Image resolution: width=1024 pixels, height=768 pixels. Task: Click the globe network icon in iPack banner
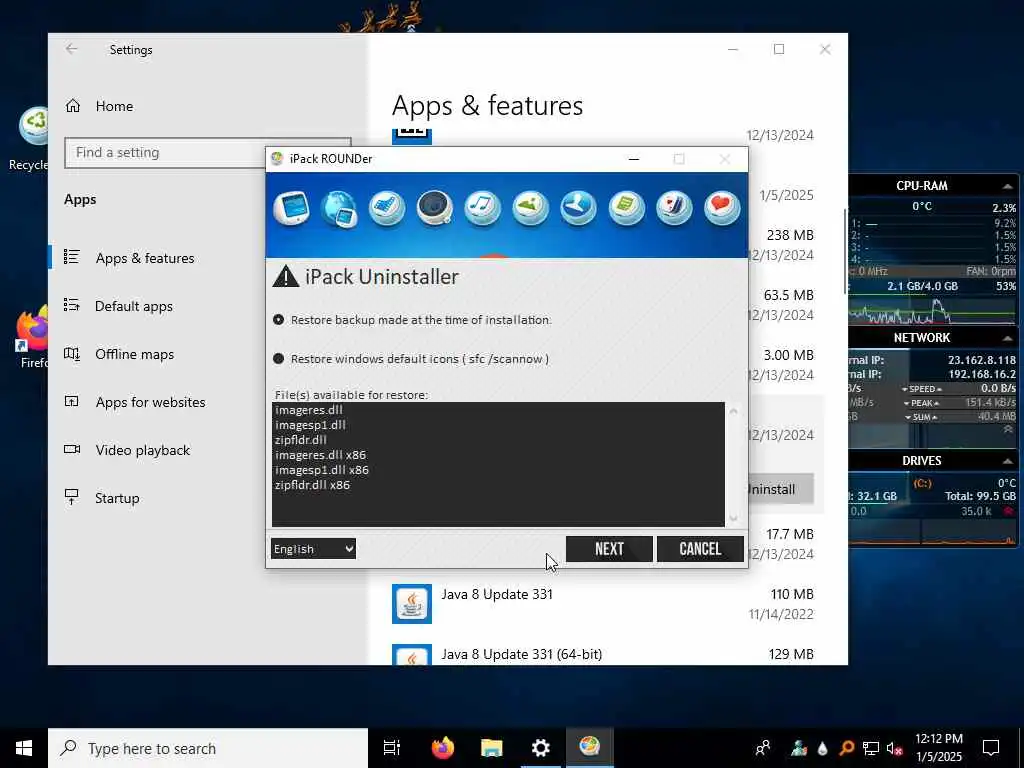click(x=339, y=209)
